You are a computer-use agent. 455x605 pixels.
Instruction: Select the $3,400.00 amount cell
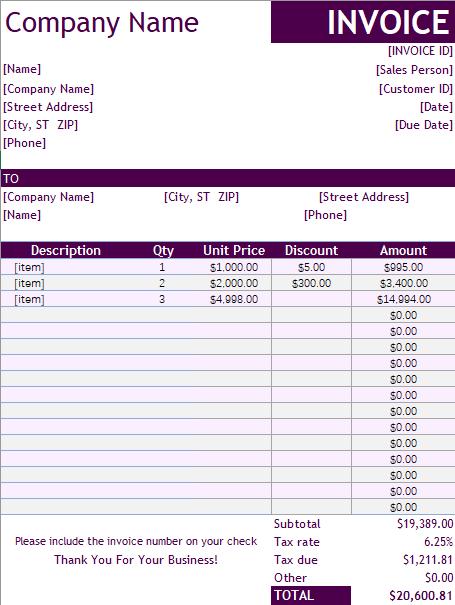[404, 284]
